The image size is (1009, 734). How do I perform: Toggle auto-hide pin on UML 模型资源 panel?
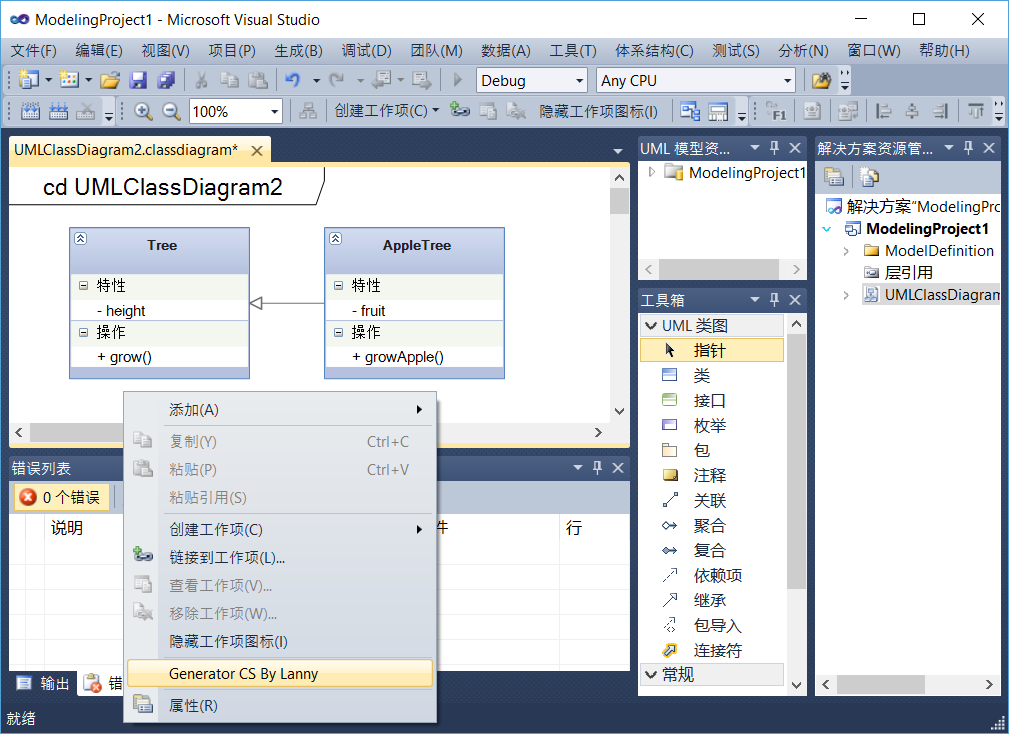[x=775, y=149]
